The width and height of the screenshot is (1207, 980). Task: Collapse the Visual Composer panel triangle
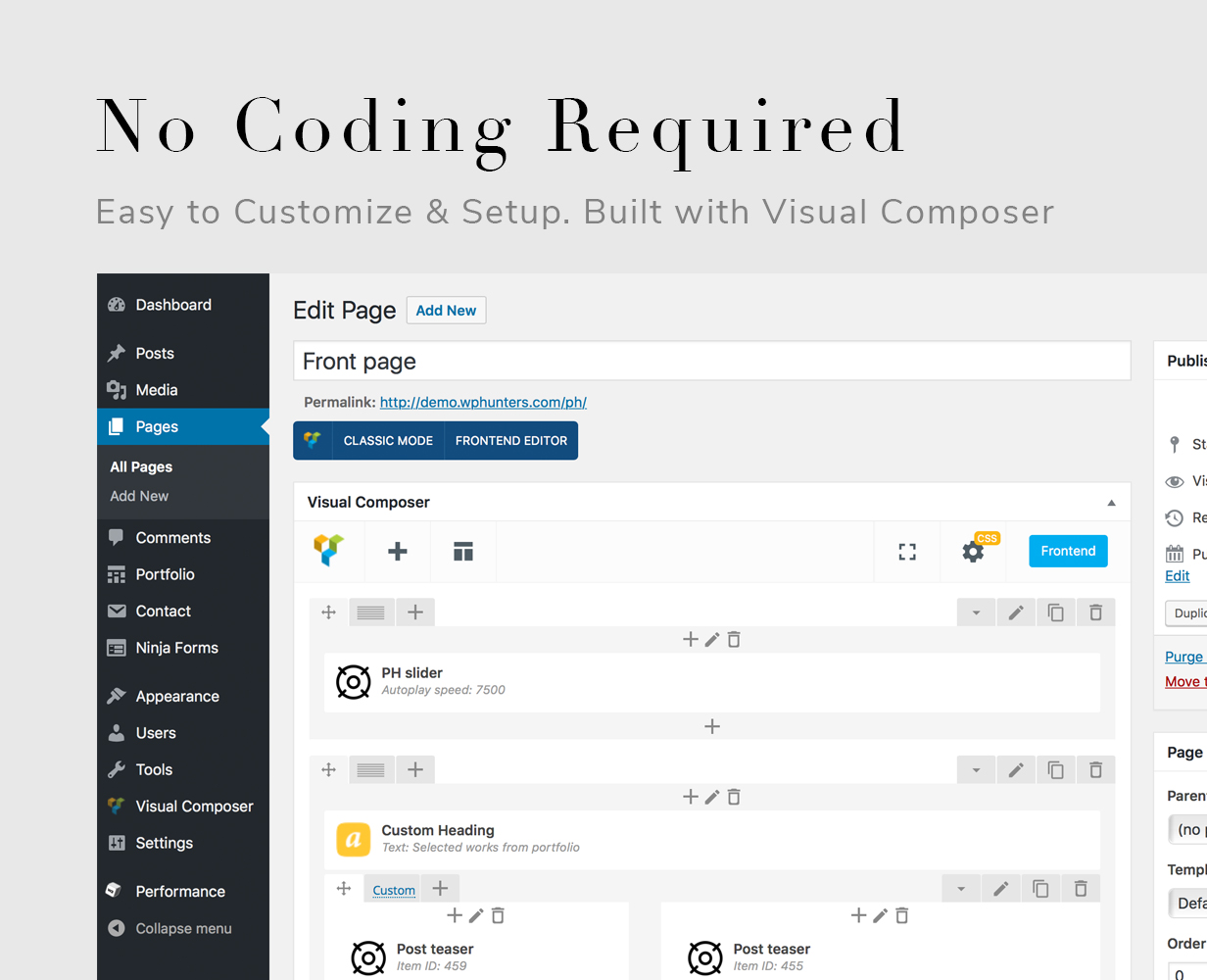[x=1111, y=503]
